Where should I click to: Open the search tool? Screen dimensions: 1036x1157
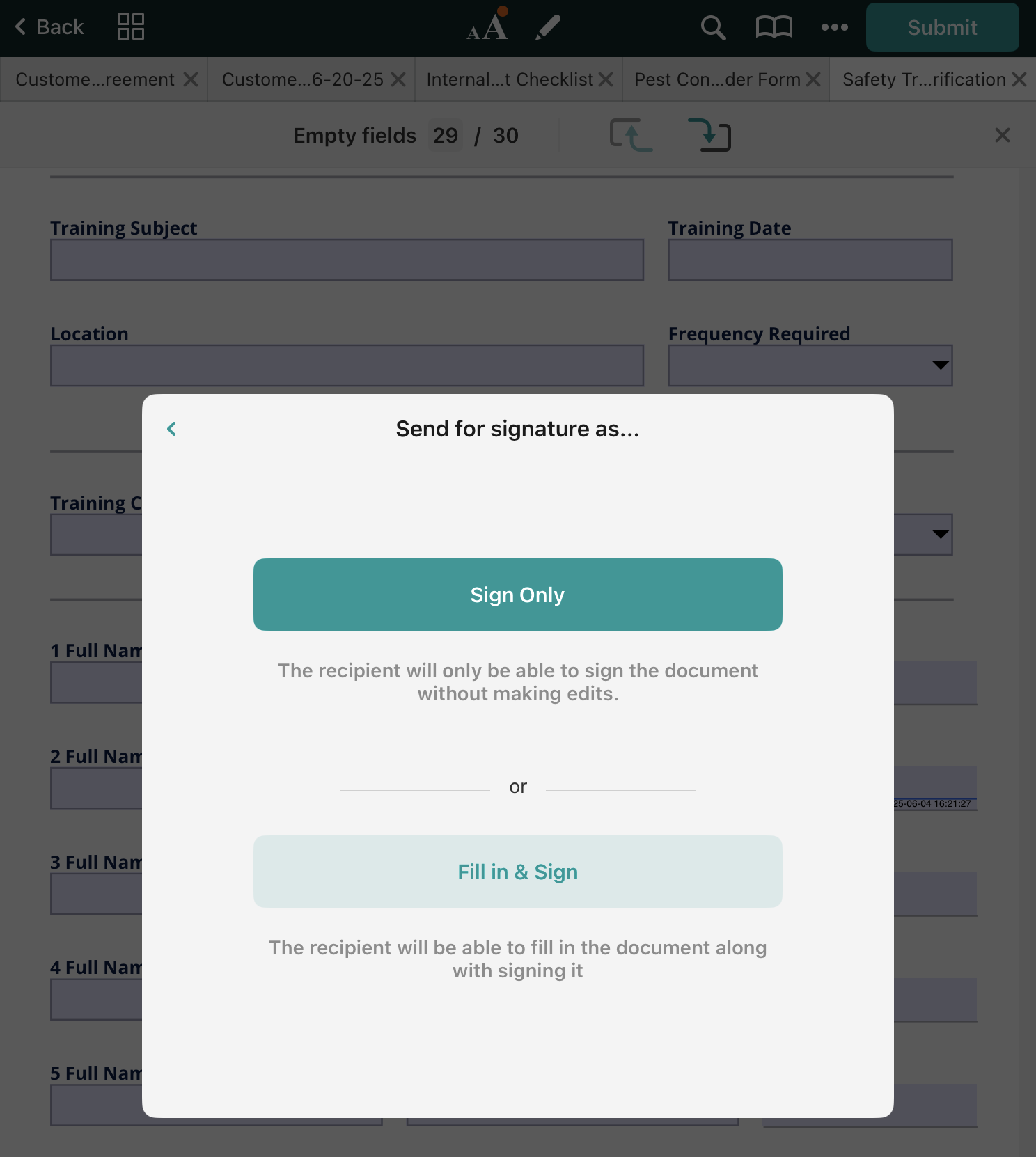coord(713,27)
